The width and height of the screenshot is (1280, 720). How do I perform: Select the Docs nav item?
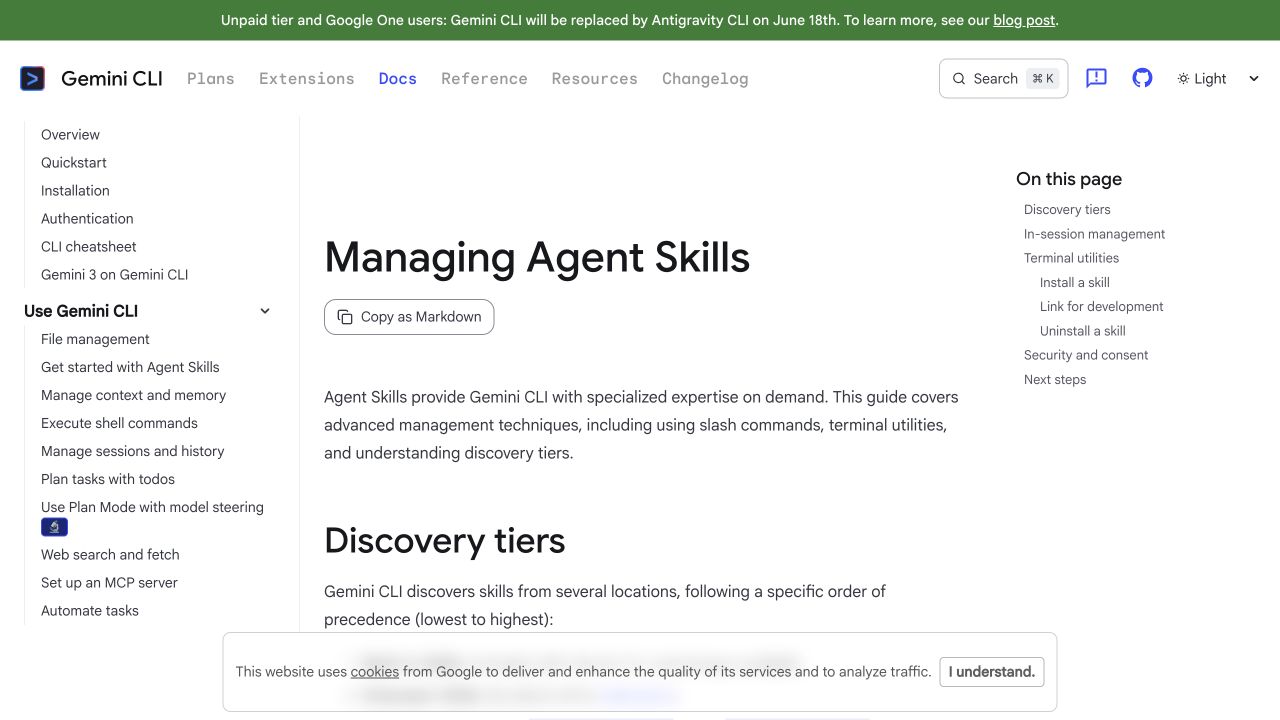pyautogui.click(x=398, y=78)
